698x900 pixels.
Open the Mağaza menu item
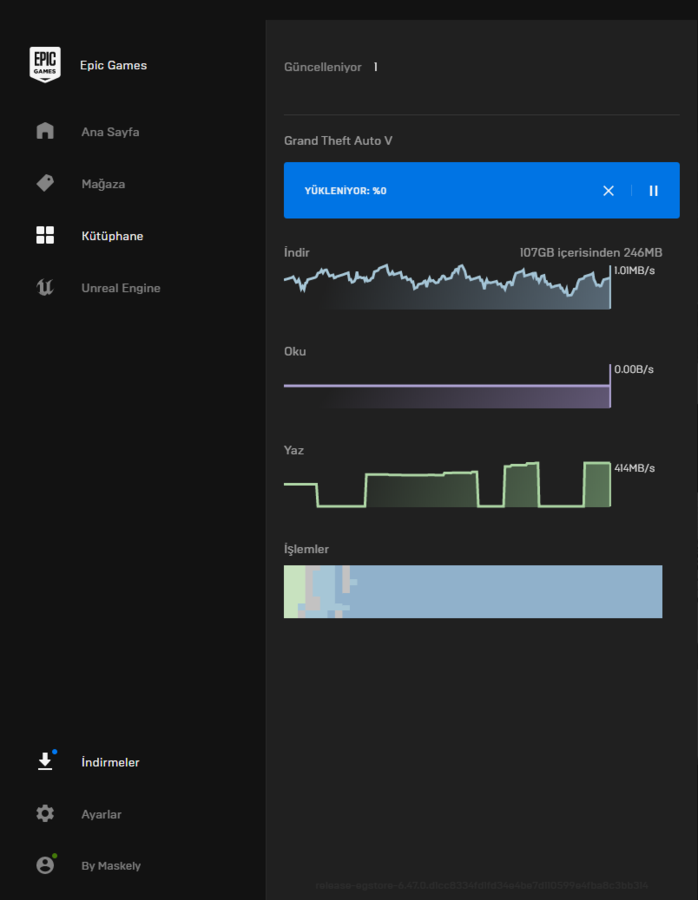[103, 184]
